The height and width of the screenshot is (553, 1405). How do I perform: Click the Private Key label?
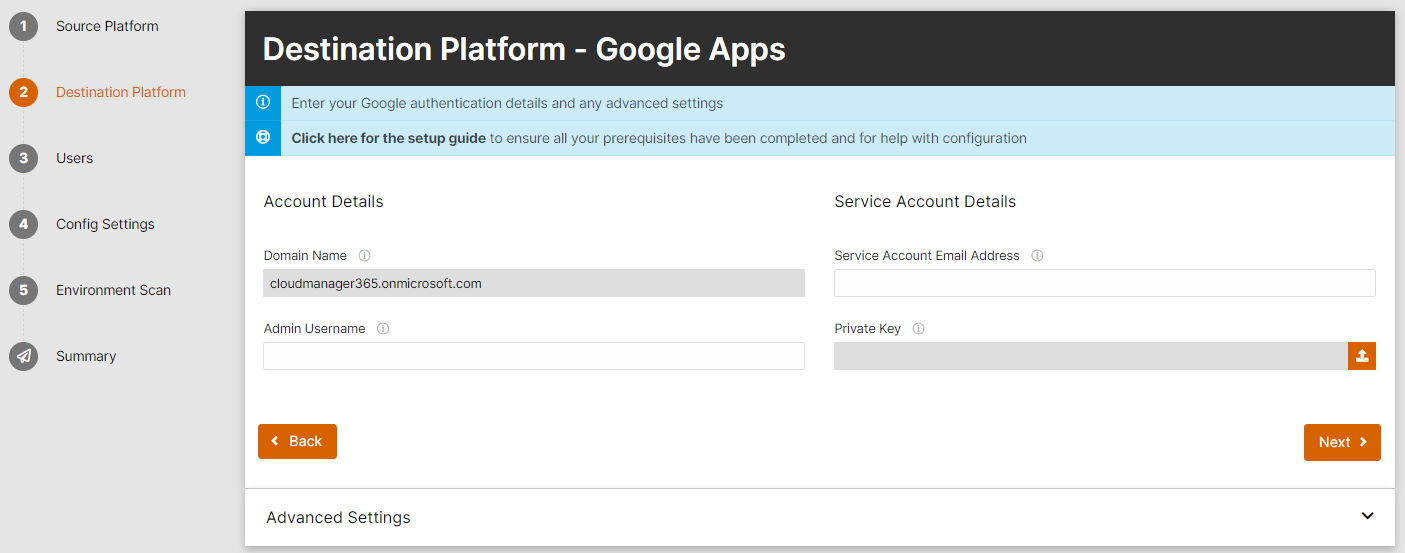tap(868, 329)
